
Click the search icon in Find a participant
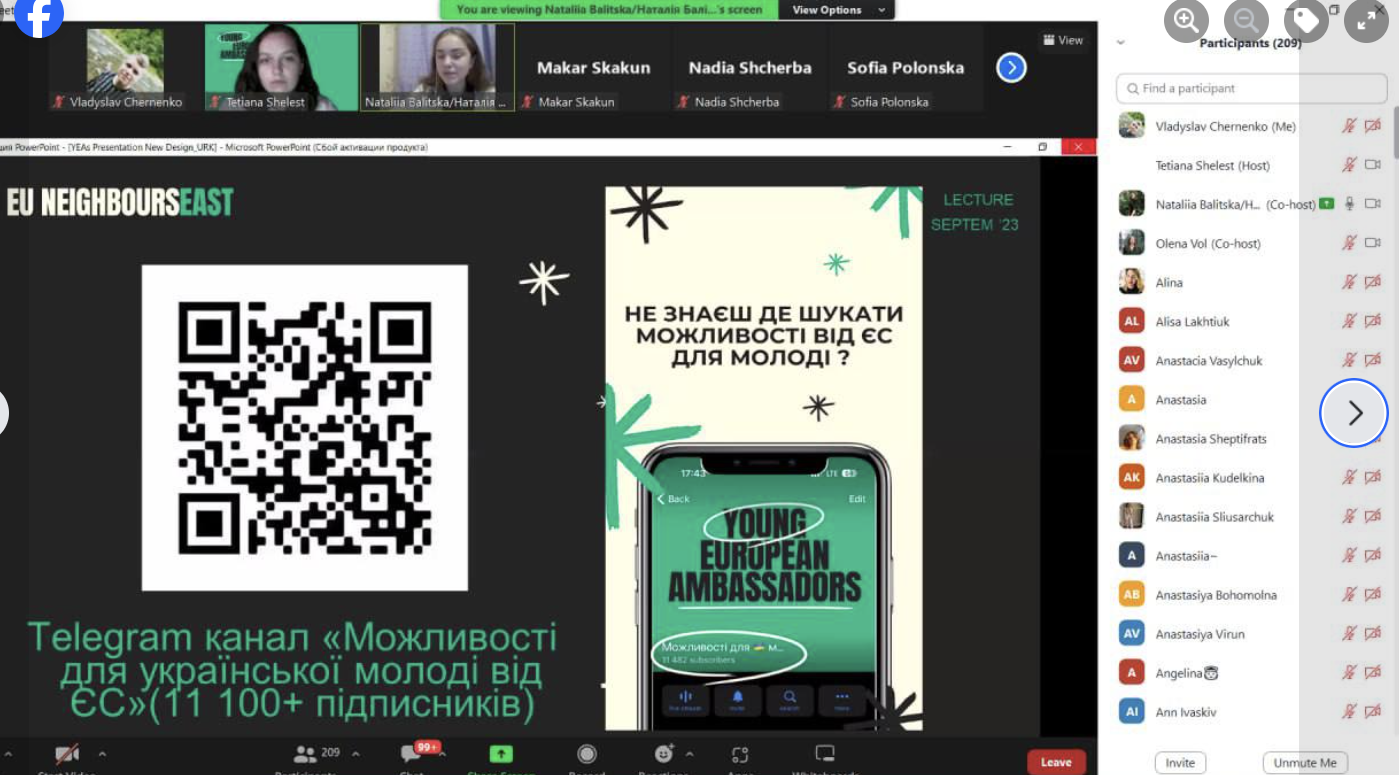[1133, 89]
